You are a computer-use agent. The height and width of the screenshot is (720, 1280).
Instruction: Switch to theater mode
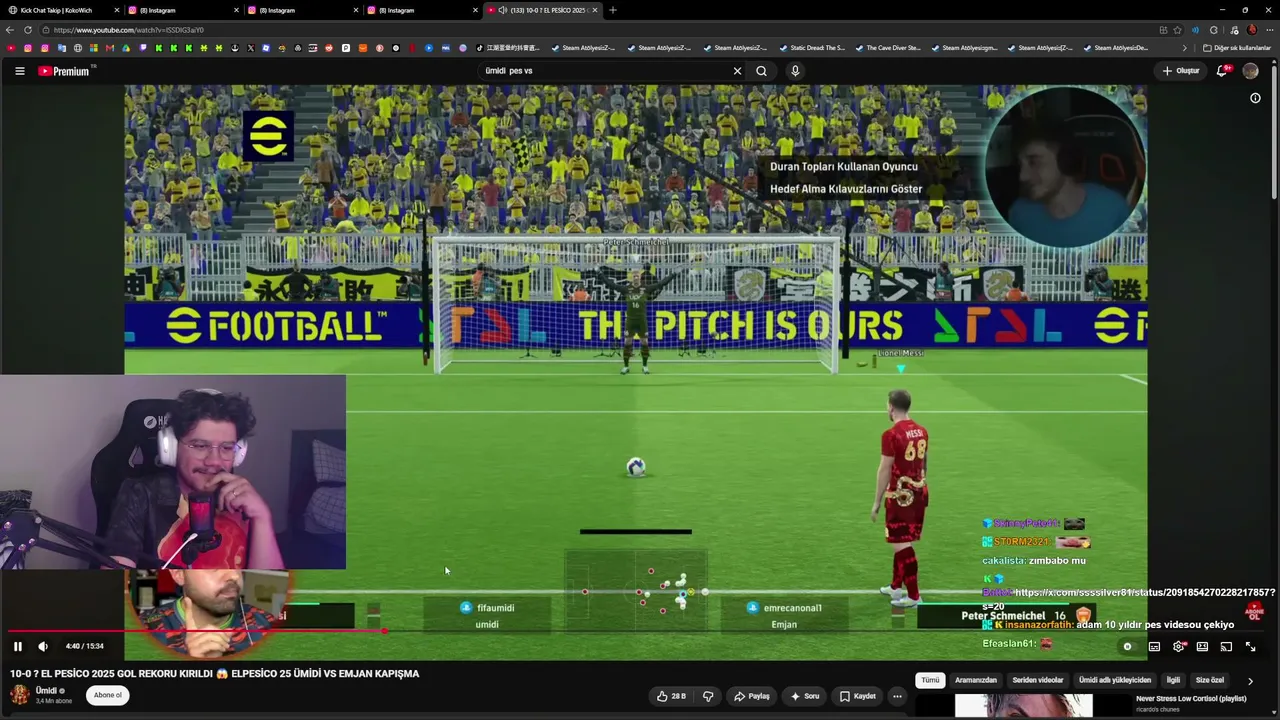pyautogui.click(x=1202, y=646)
